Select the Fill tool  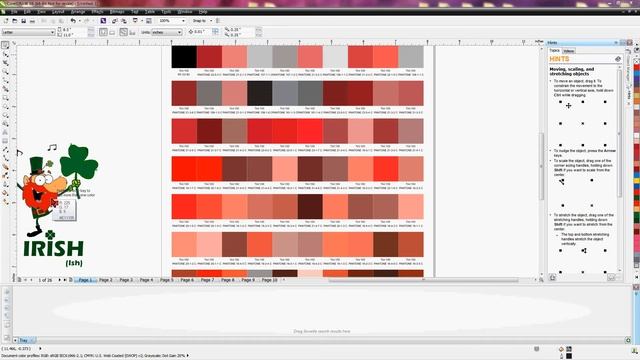(x=6, y=193)
